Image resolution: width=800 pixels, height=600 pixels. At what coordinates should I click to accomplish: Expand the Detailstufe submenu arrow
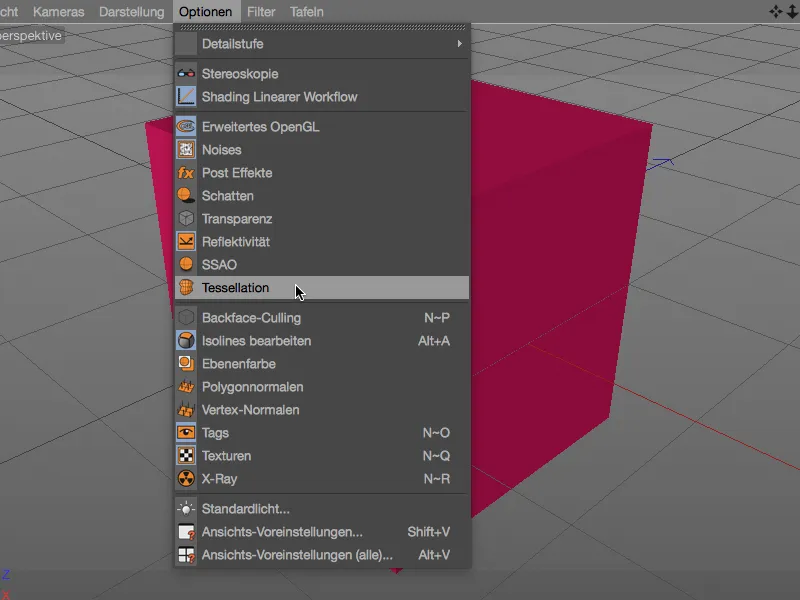click(x=459, y=43)
